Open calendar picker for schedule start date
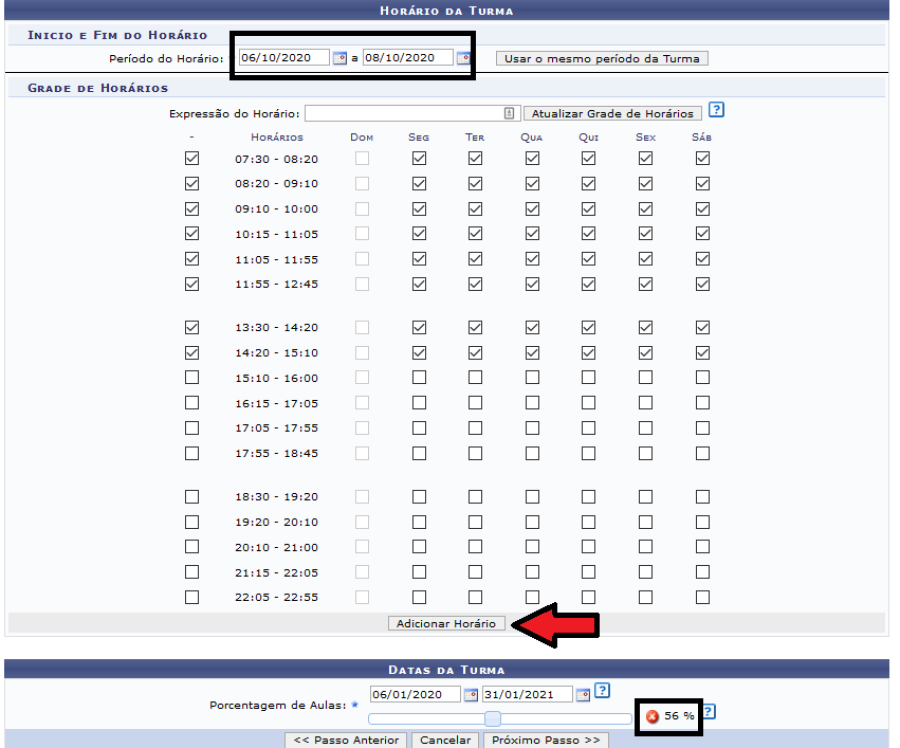900x748 pixels. coord(340,58)
